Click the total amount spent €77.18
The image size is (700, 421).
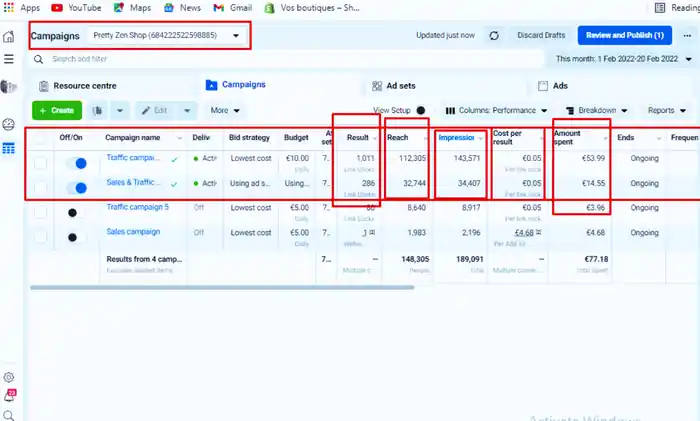tap(596, 259)
